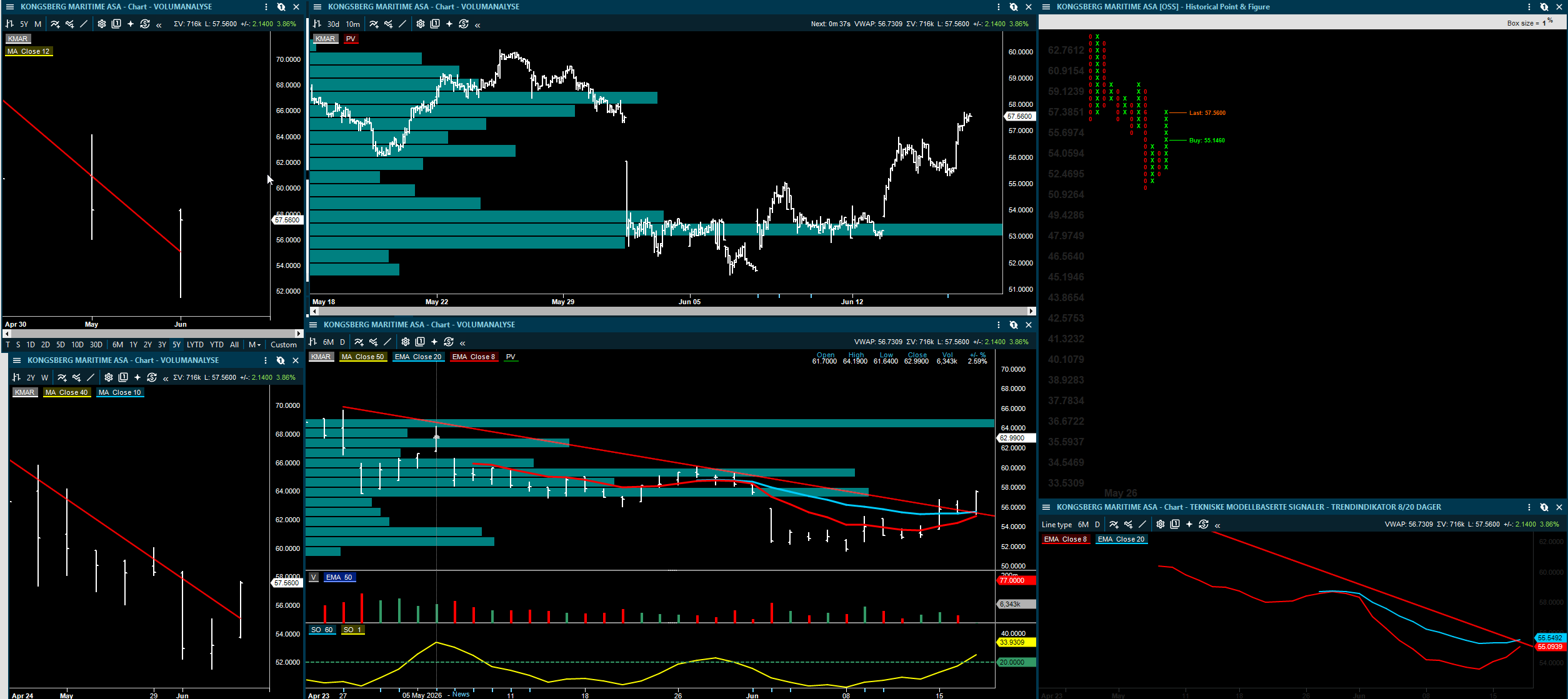Viewport: 1568px width, 699px height.
Task: Click the layout page icon in 2Y weekly chart
Action: pyautogui.click(x=123, y=377)
